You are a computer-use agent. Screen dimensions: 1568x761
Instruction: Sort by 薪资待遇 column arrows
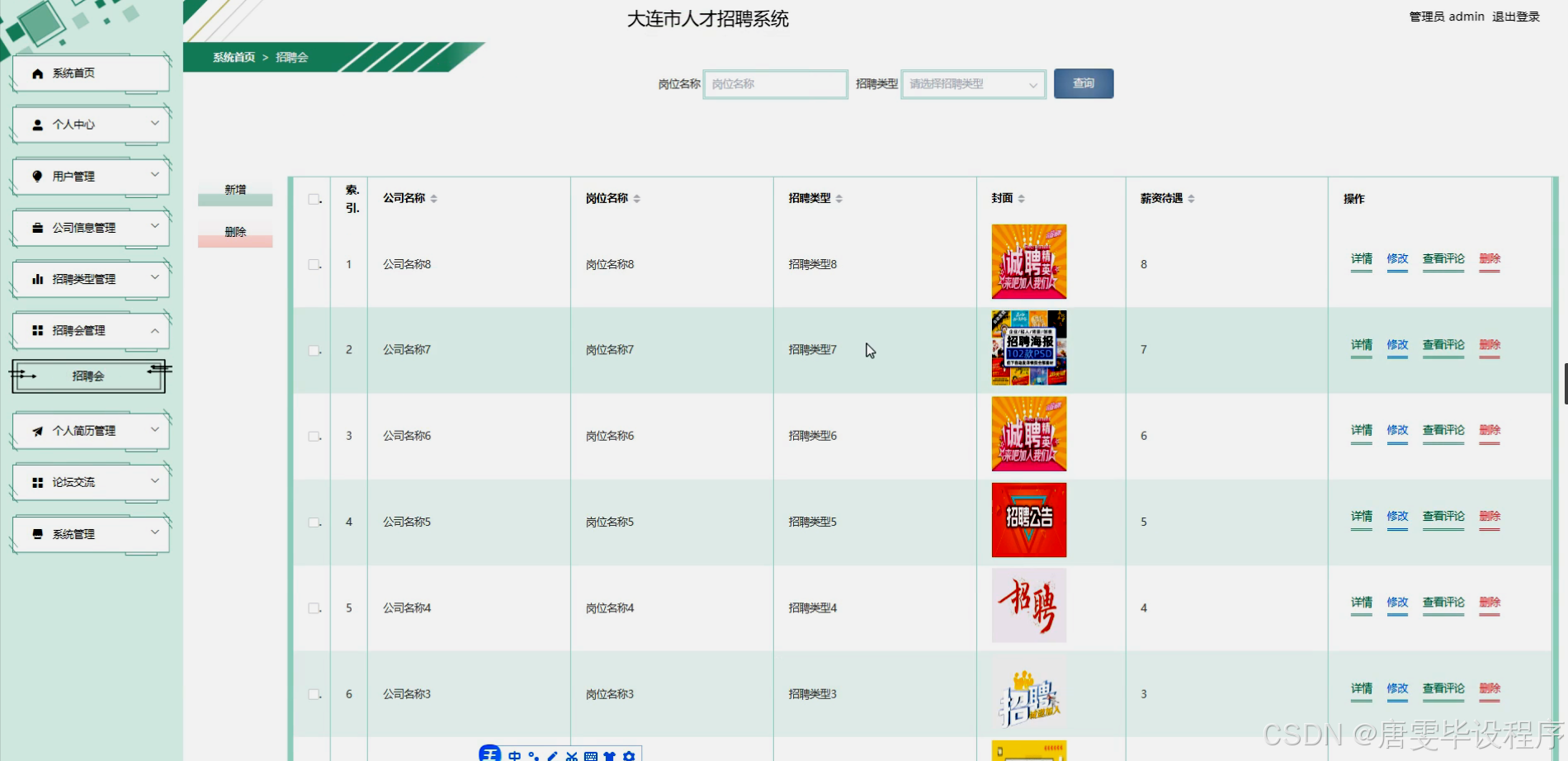(x=1192, y=199)
